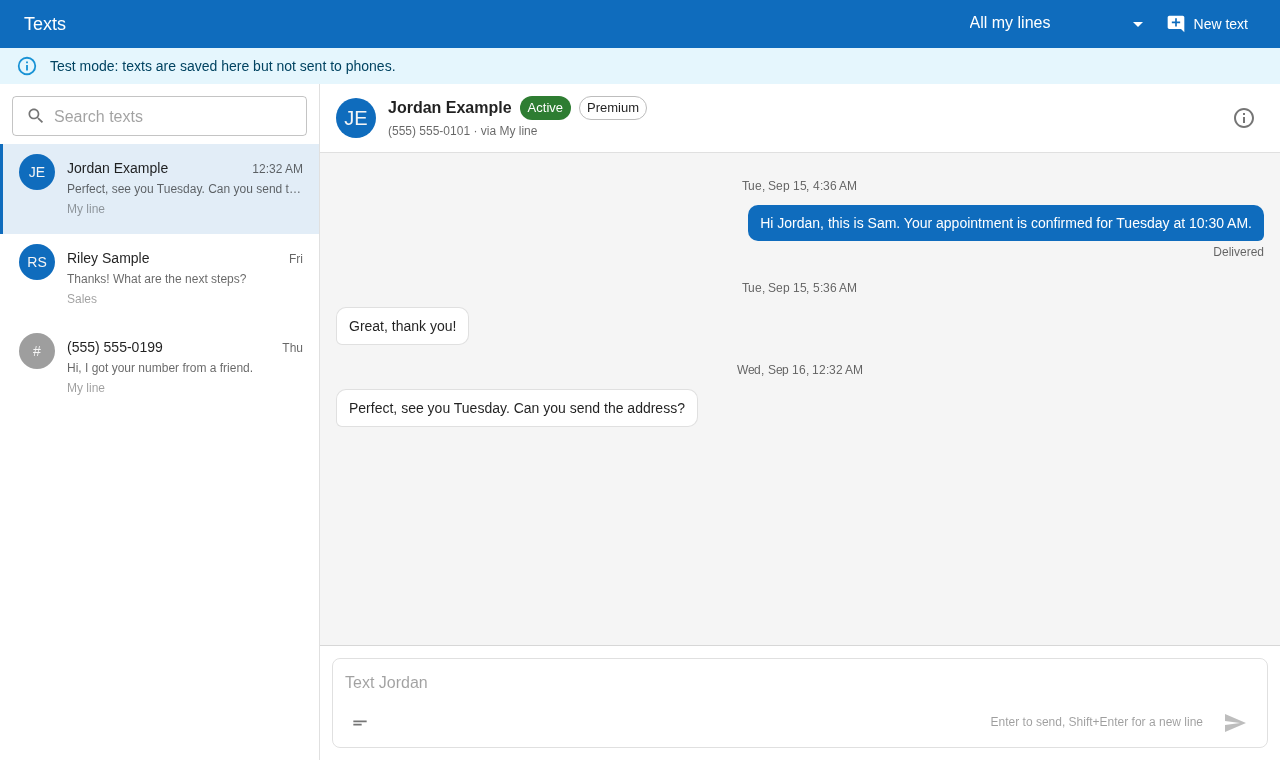
Task: Click the My line label under (555) 555-0199
Action: point(86,388)
